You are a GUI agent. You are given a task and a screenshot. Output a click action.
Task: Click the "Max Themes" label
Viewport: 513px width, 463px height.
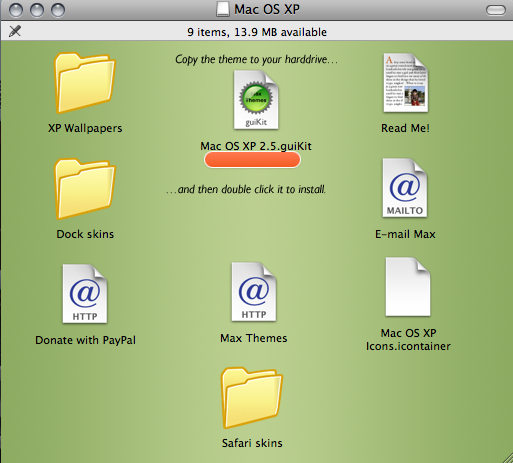[254, 338]
